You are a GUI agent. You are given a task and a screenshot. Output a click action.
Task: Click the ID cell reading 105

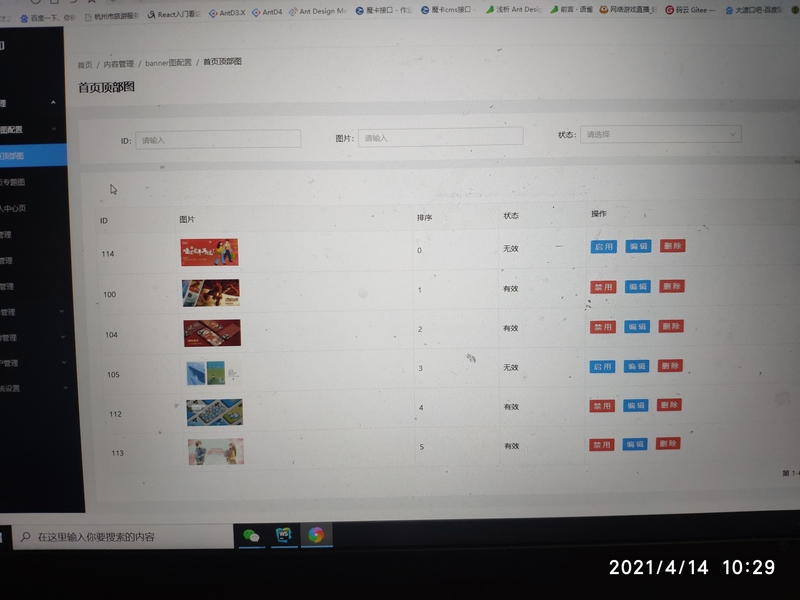pyautogui.click(x=113, y=374)
